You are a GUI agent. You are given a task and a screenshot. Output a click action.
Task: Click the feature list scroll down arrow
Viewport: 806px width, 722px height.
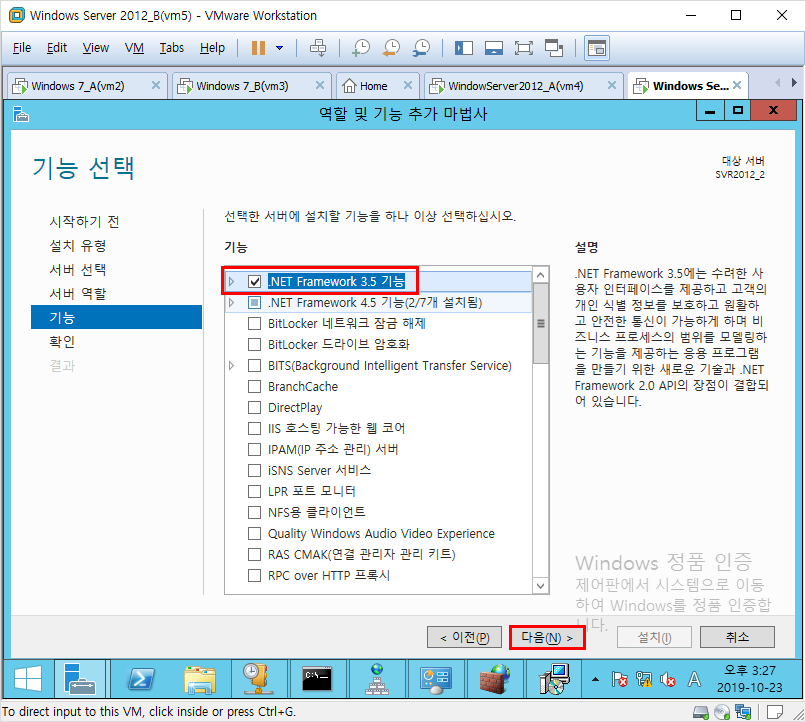pyautogui.click(x=541, y=586)
